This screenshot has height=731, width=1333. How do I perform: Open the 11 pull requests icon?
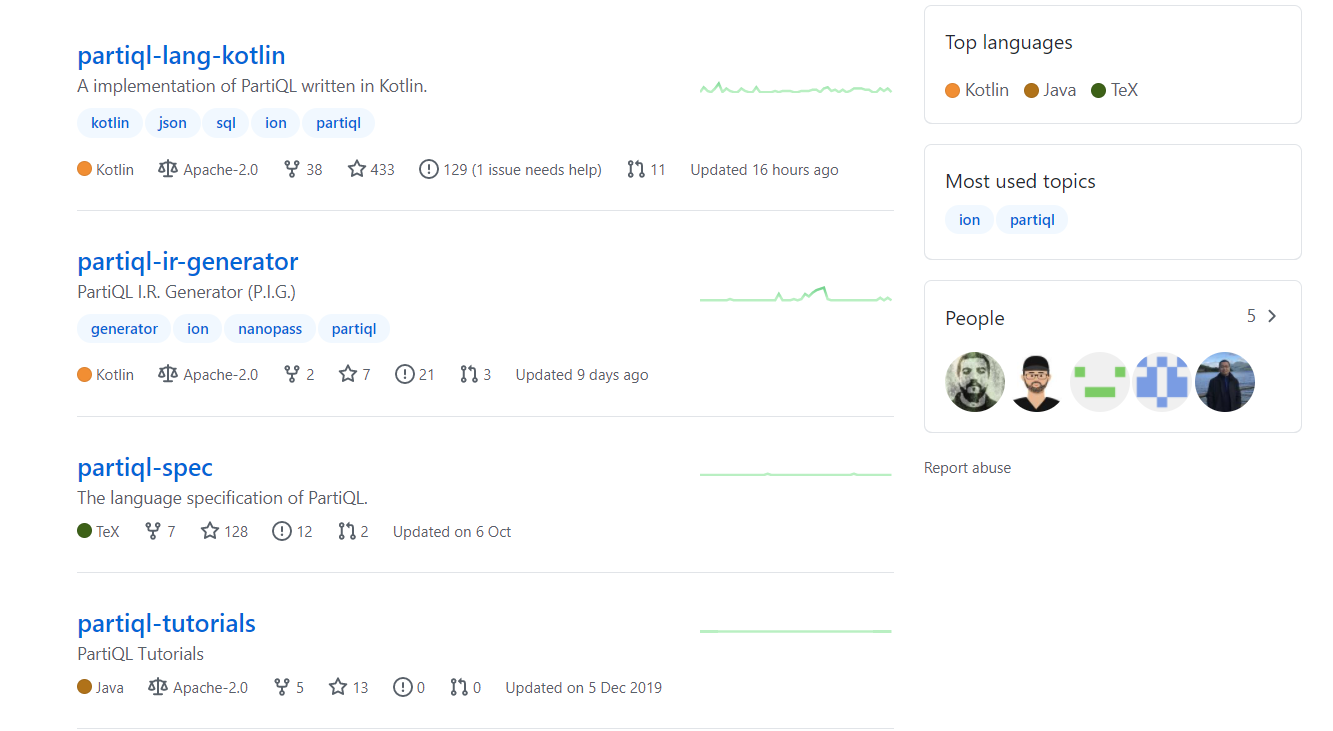point(636,170)
